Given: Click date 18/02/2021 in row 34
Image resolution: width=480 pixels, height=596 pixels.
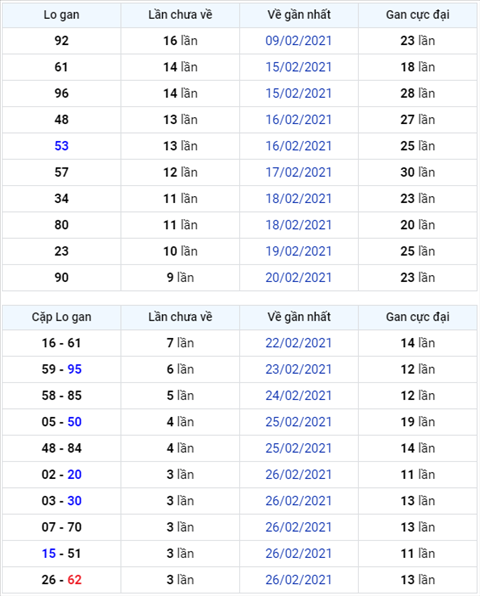Looking at the screenshot, I should 298,198.
